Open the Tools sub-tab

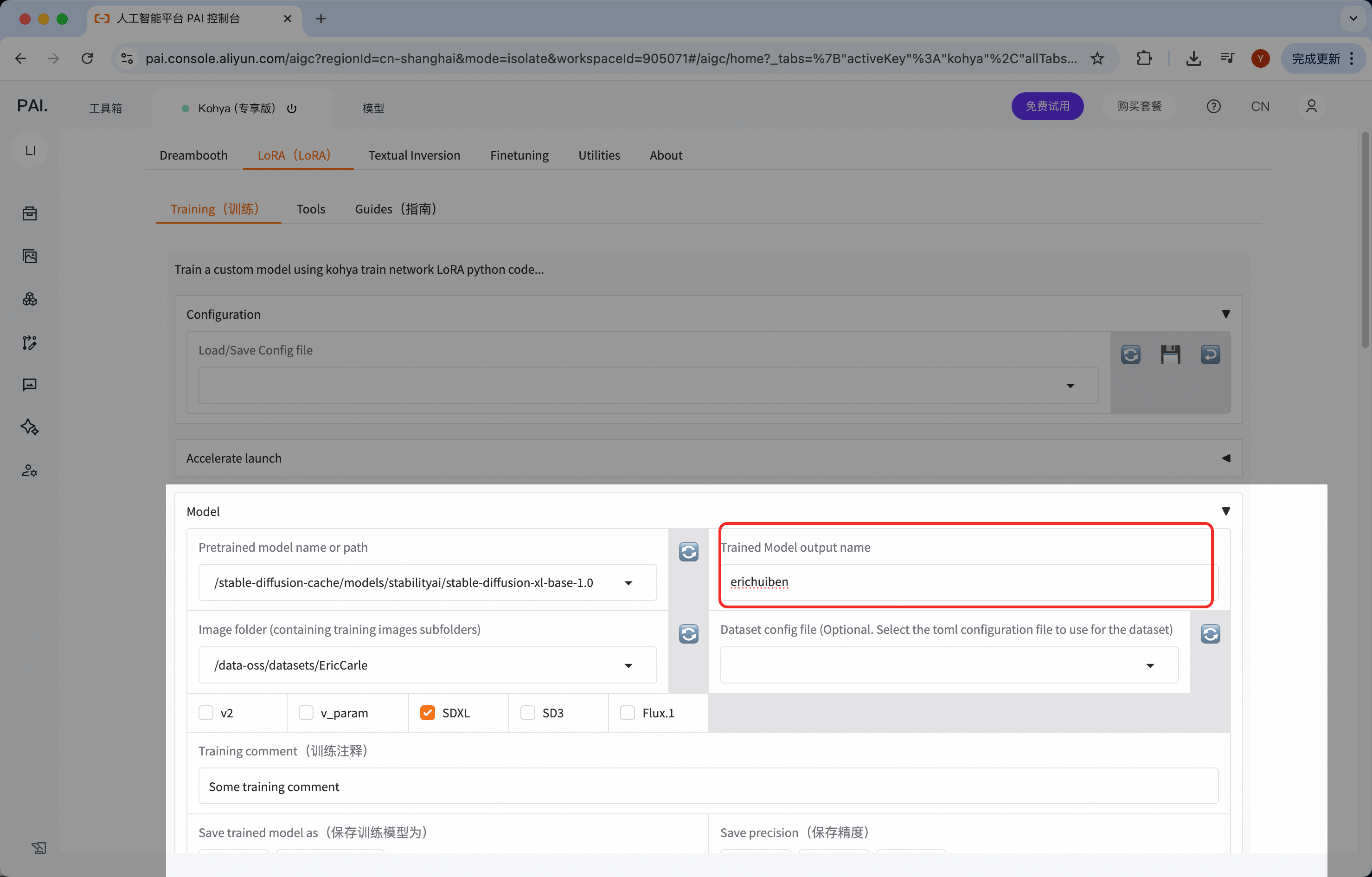(x=310, y=209)
